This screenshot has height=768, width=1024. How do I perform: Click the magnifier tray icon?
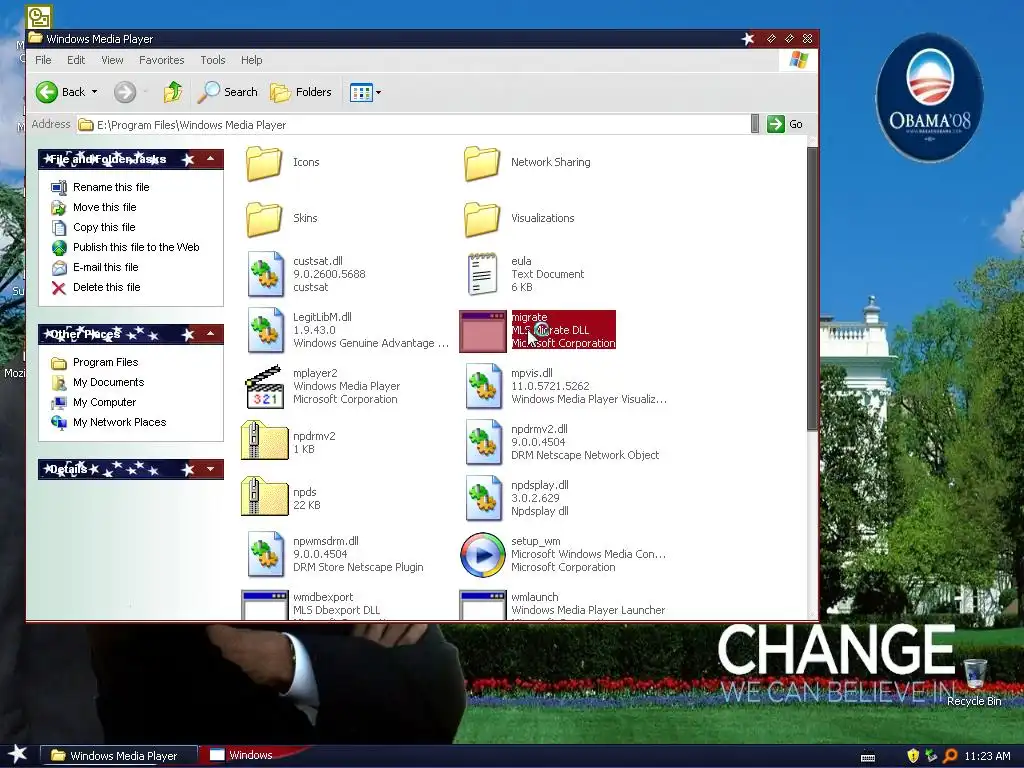(950, 756)
